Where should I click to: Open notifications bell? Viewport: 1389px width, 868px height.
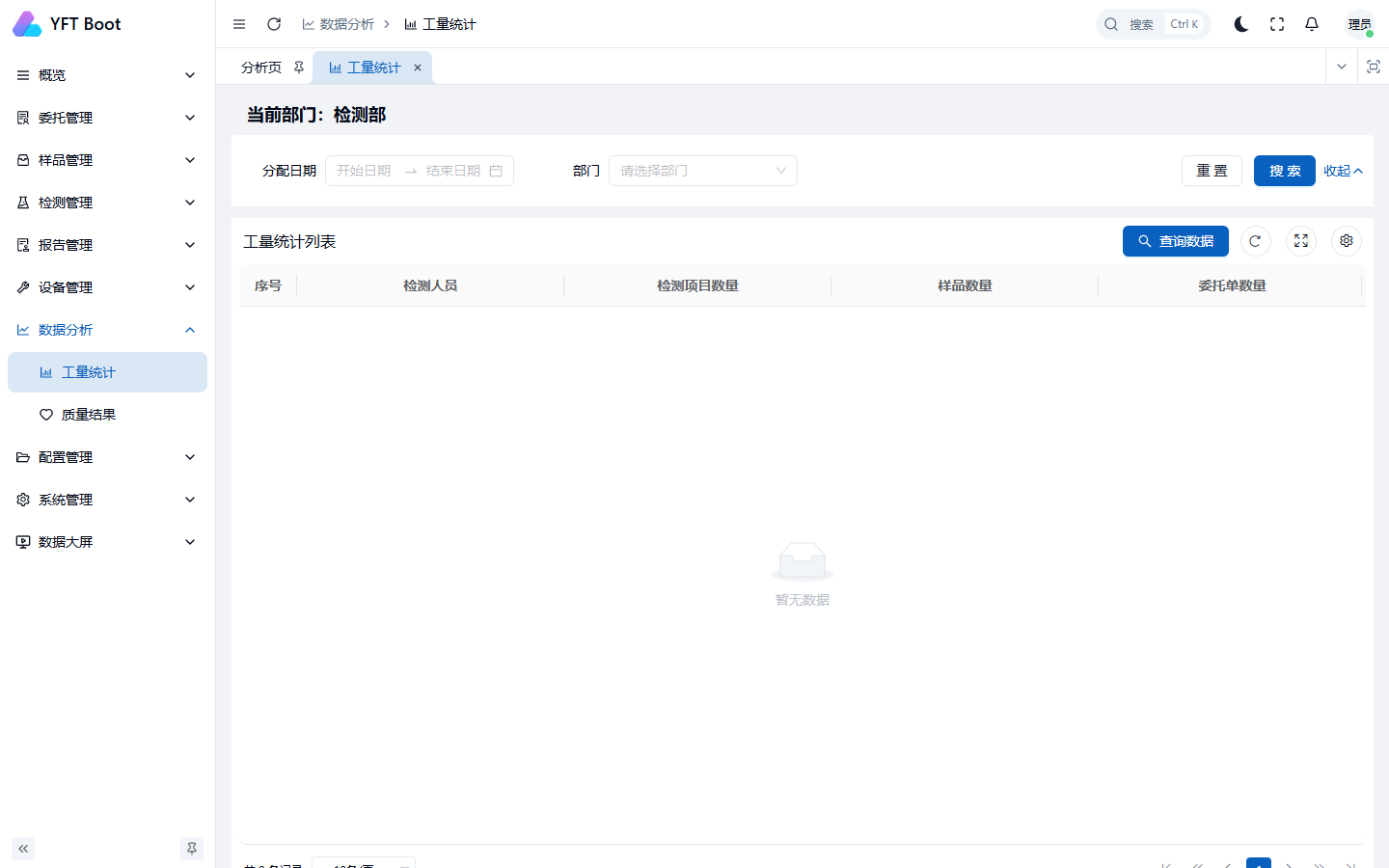coord(1312,24)
